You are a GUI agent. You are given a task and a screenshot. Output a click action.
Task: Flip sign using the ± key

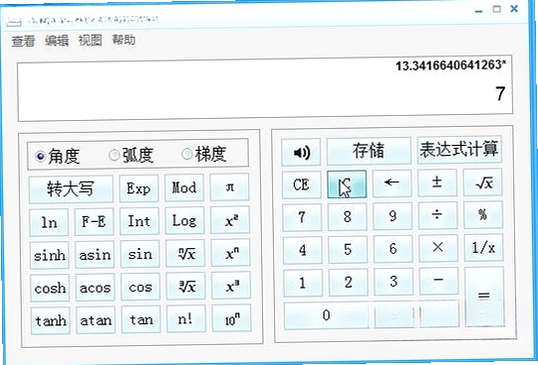437,183
